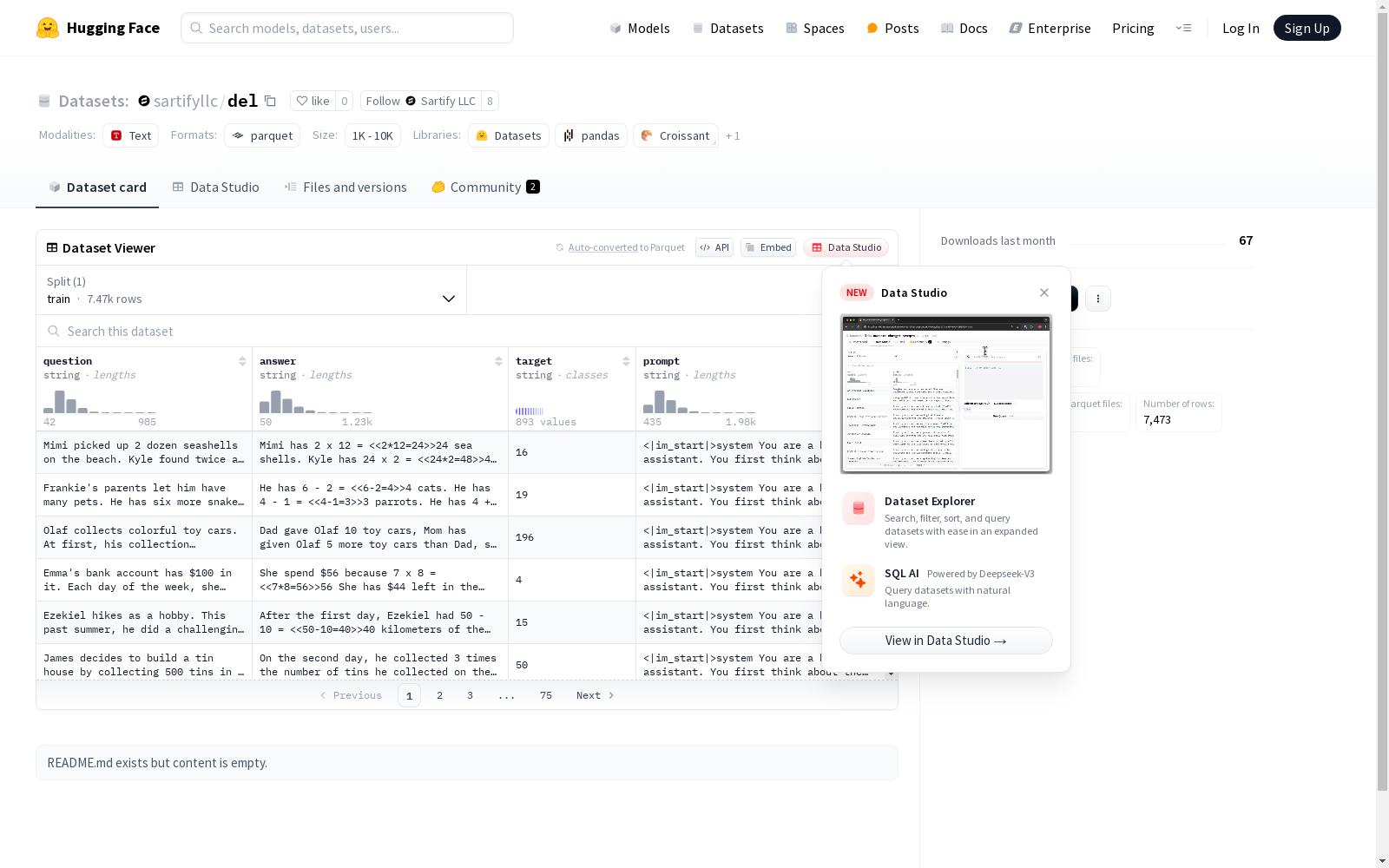The height and width of the screenshot is (868, 1389).
Task: Open Datasets in the top navigation
Action: (727, 28)
